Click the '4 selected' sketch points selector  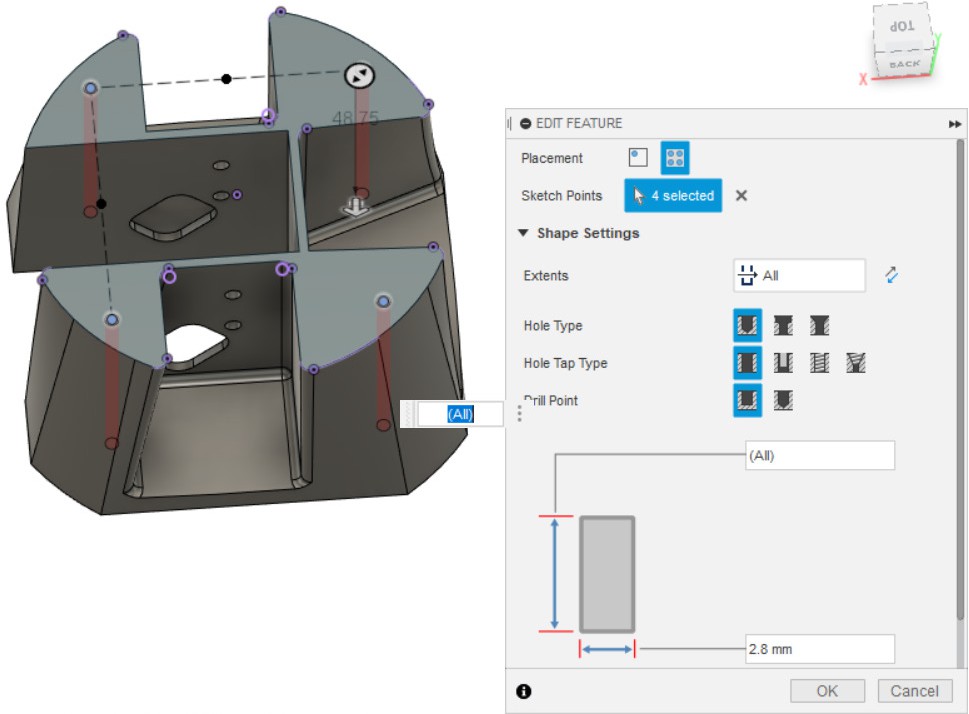[x=675, y=196]
